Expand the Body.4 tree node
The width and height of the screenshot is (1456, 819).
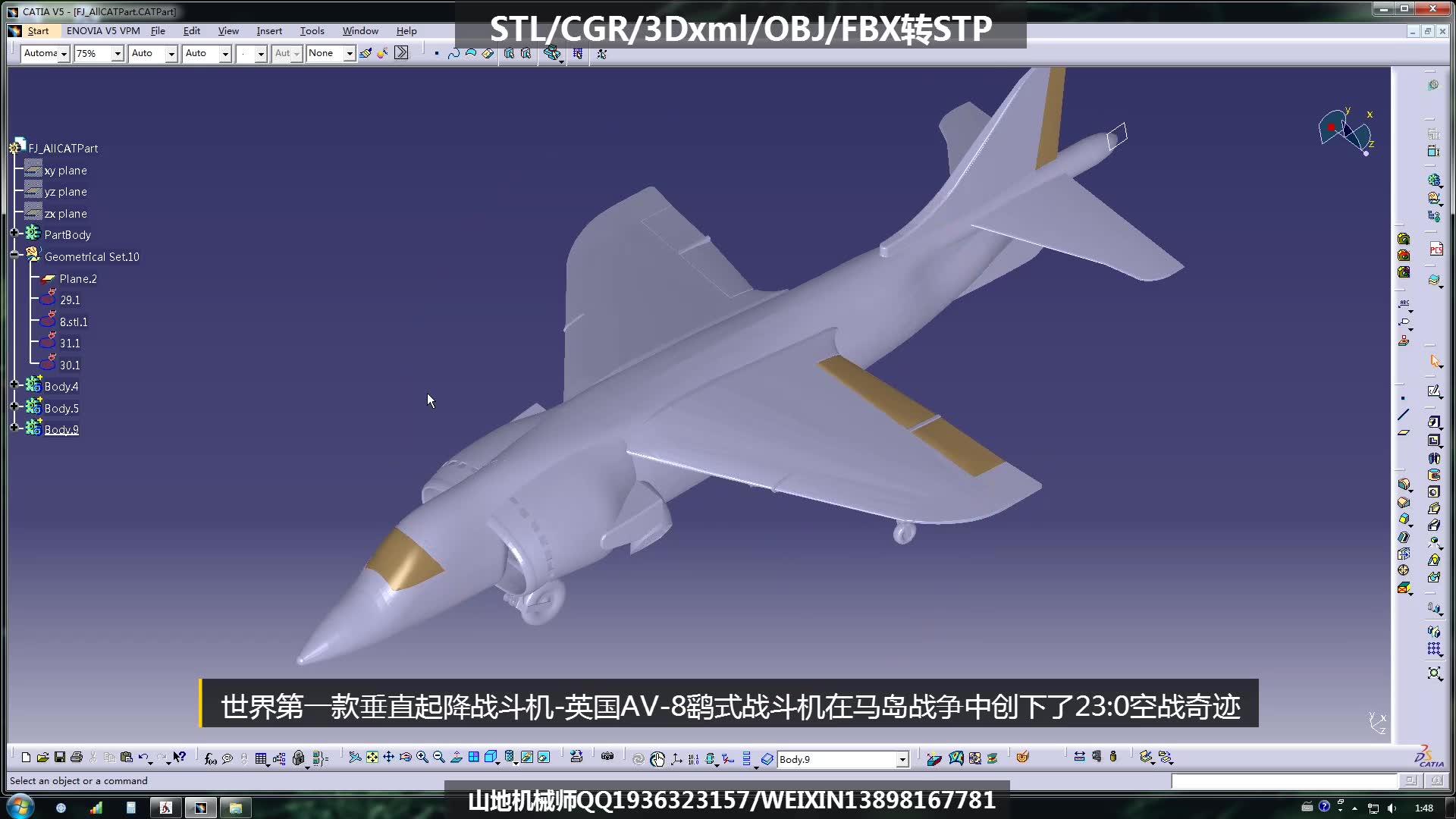tap(15, 385)
